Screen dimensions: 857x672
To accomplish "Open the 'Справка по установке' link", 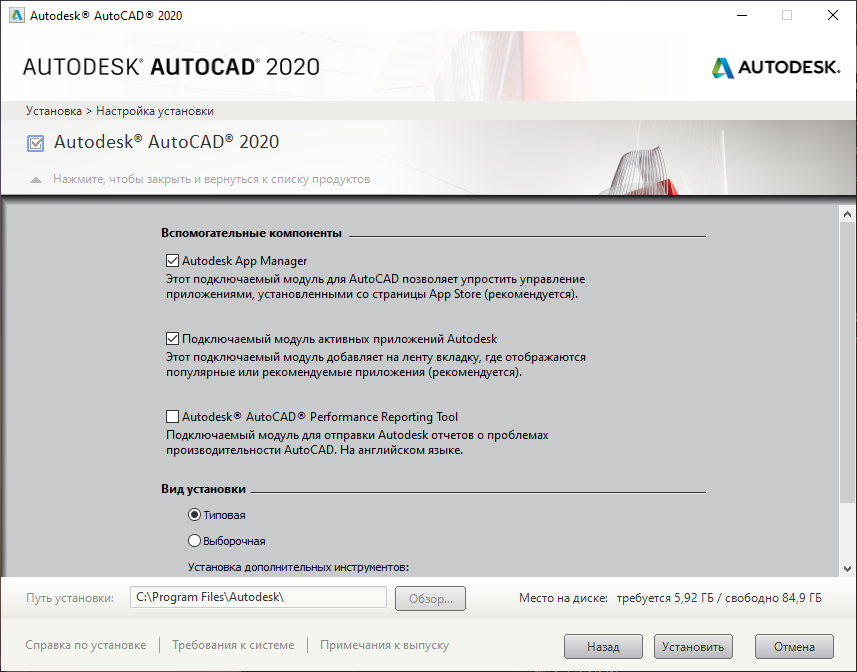I will pyautogui.click(x=86, y=645).
